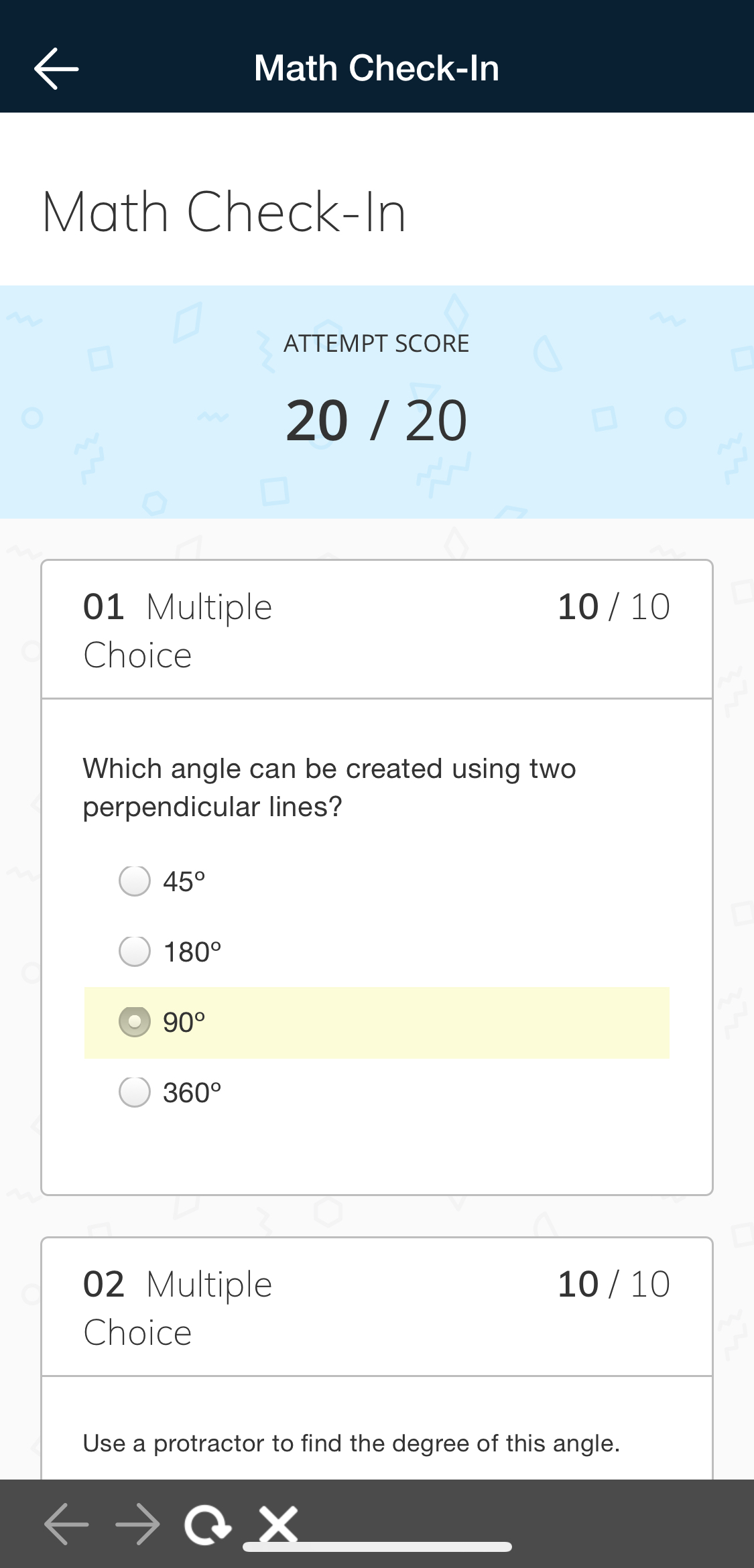Tap the 10 / 10 score for question 01
The height and width of the screenshot is (1568, 754).
(x=613, y=607)
